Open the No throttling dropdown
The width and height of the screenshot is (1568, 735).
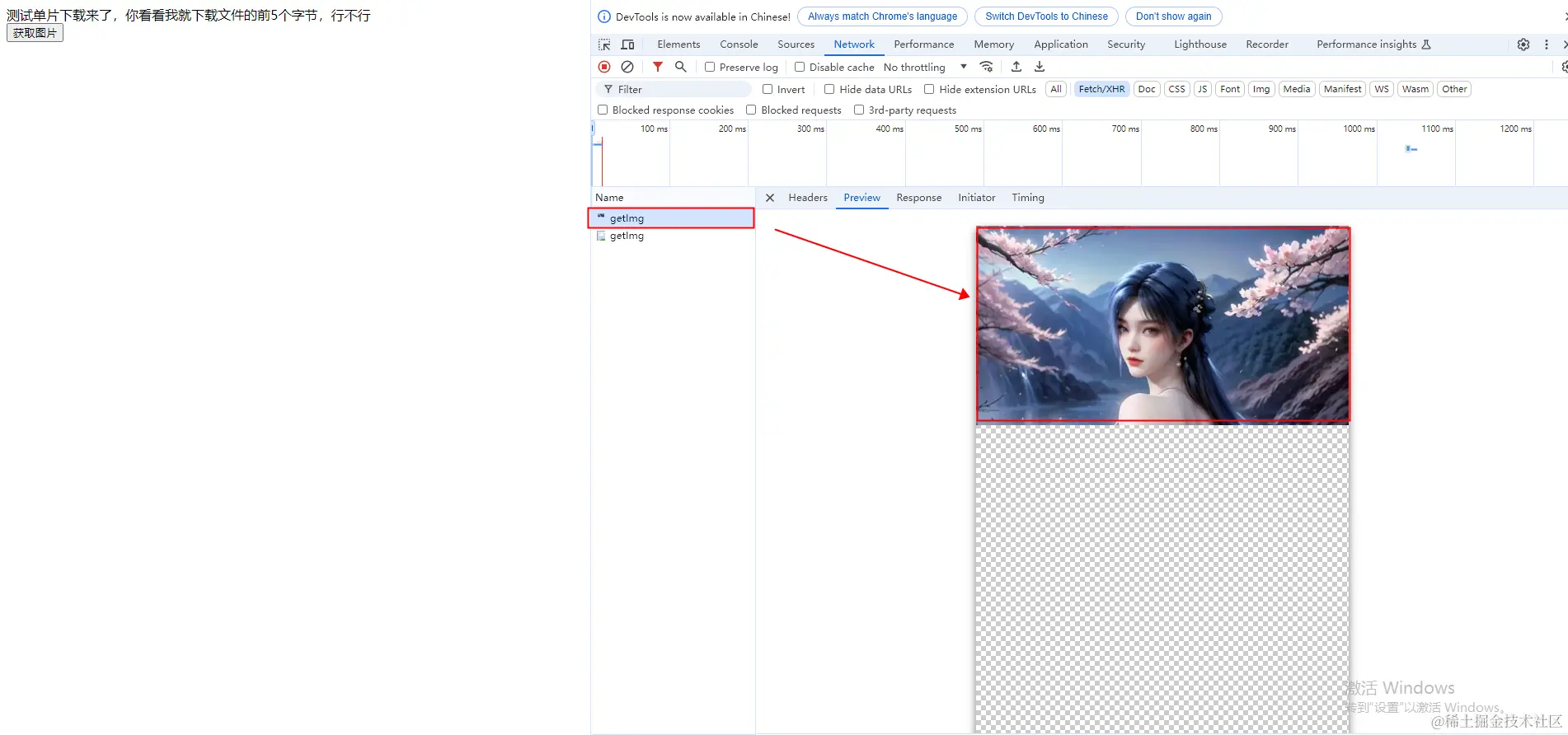click(x=925, y=67)
